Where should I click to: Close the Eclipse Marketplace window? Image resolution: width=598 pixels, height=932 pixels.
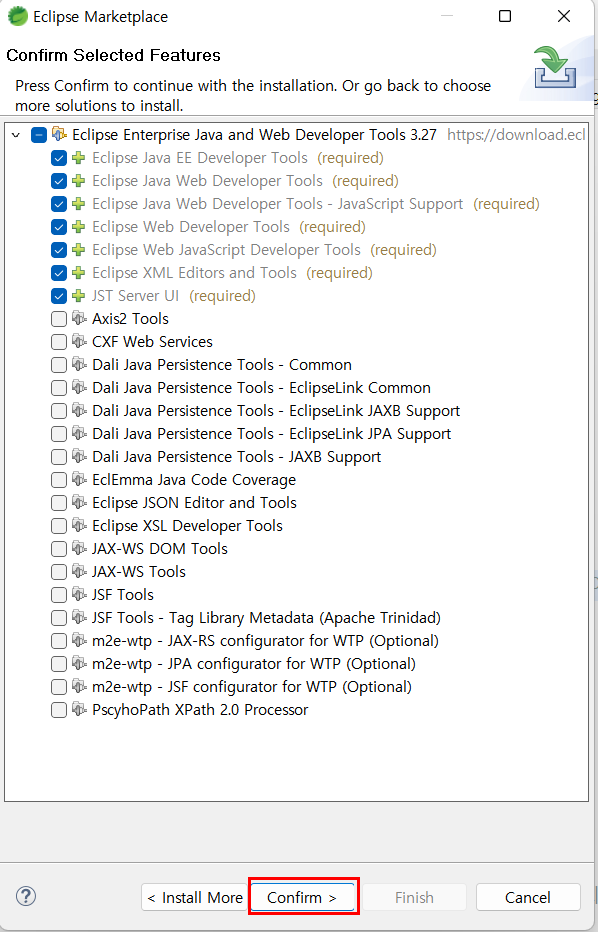[x=564, y=16]
